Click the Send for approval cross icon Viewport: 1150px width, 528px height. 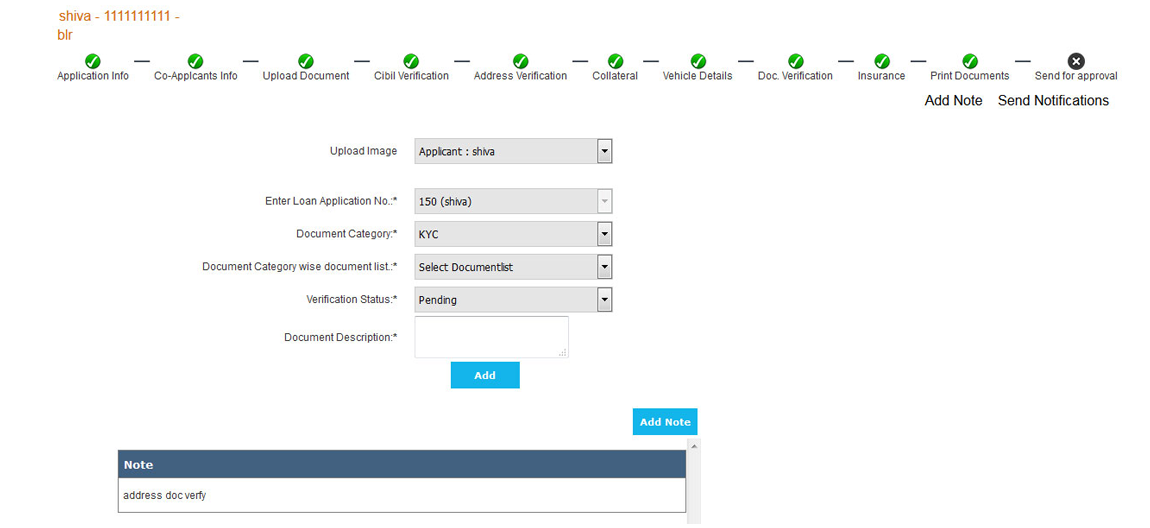(x=1076, y=61)
